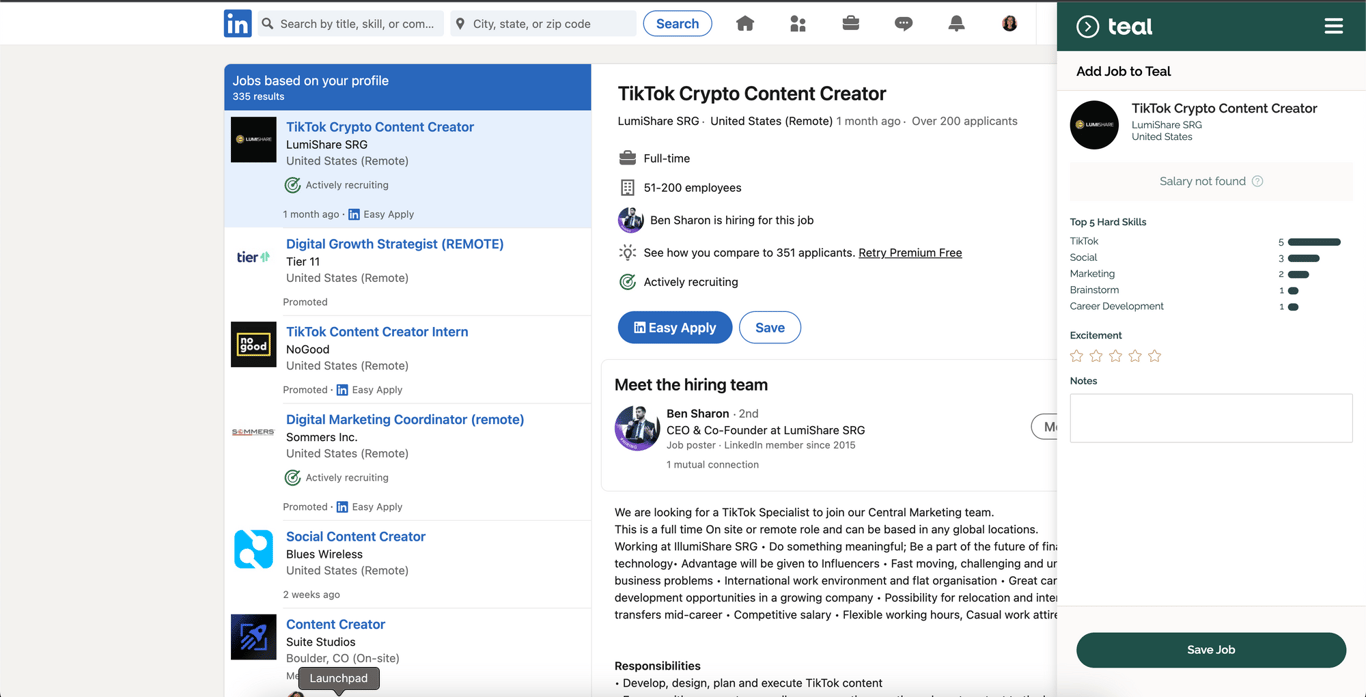
Task: Click Sommers company logo
Action: pos(253,432)
